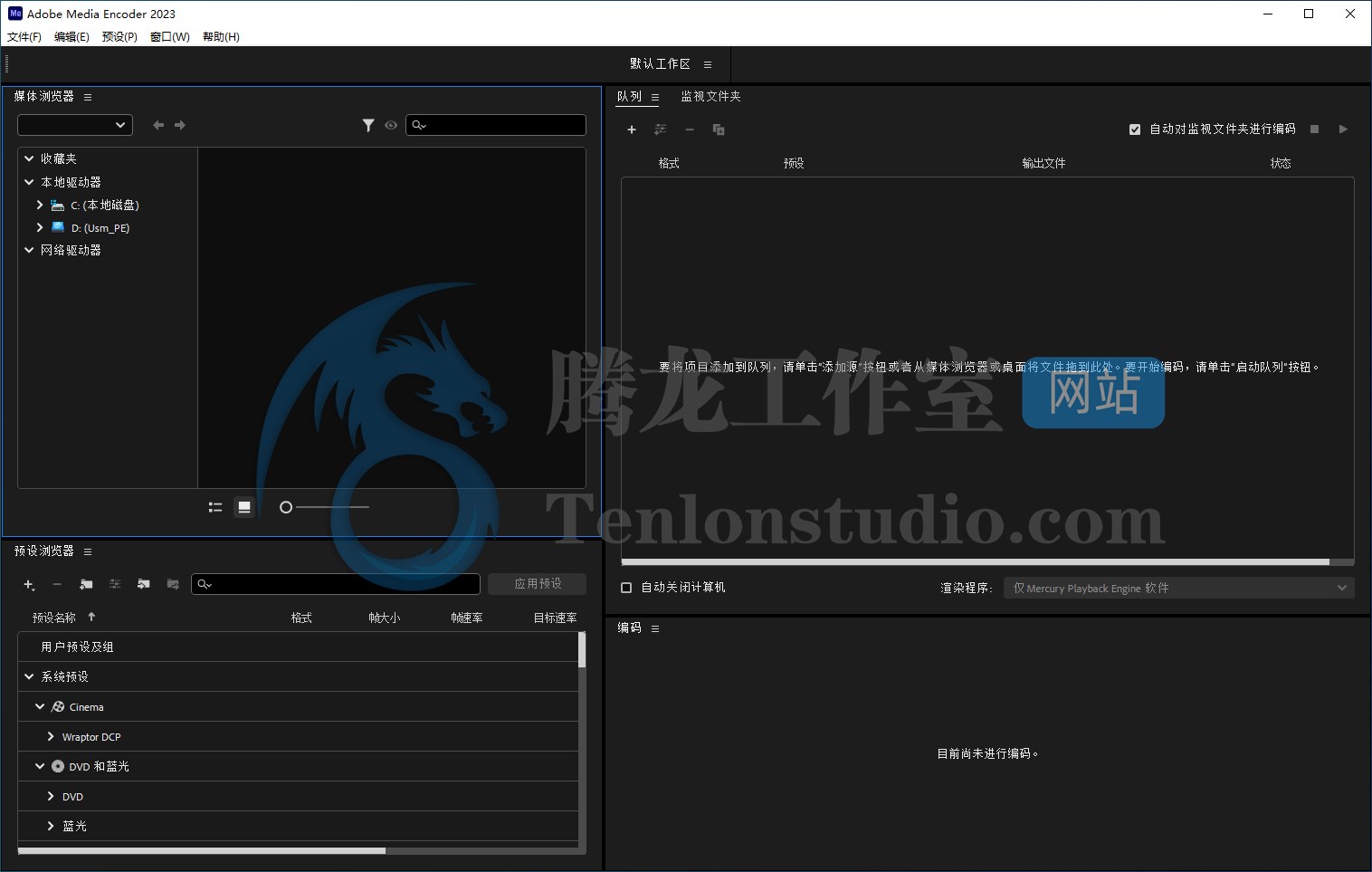Click the preset browser search field
This screenshot has height=872, width=1372.
pyautogui.click(x=336, y=584)
